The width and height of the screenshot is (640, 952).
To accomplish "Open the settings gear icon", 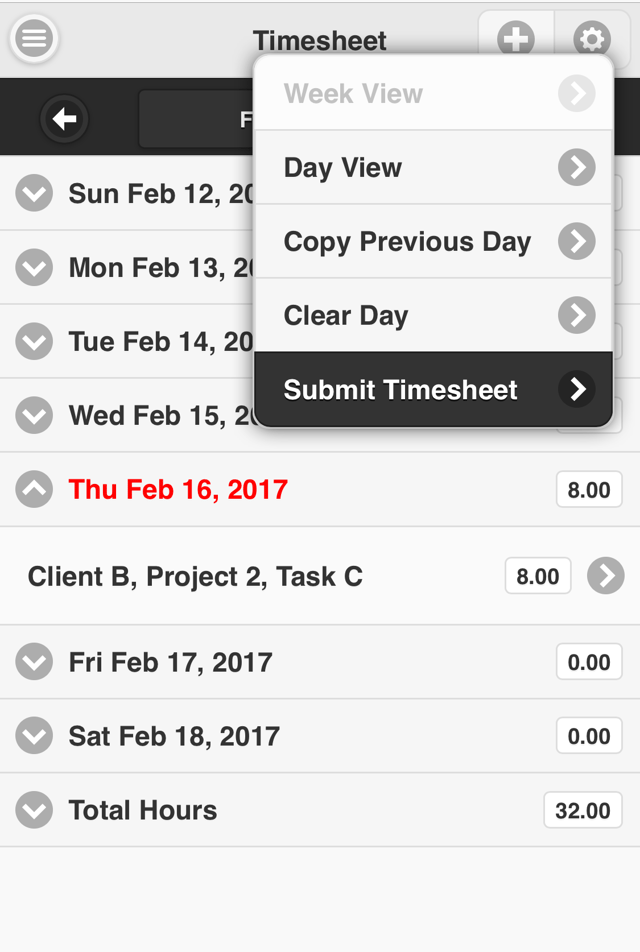I will point(591,39).
